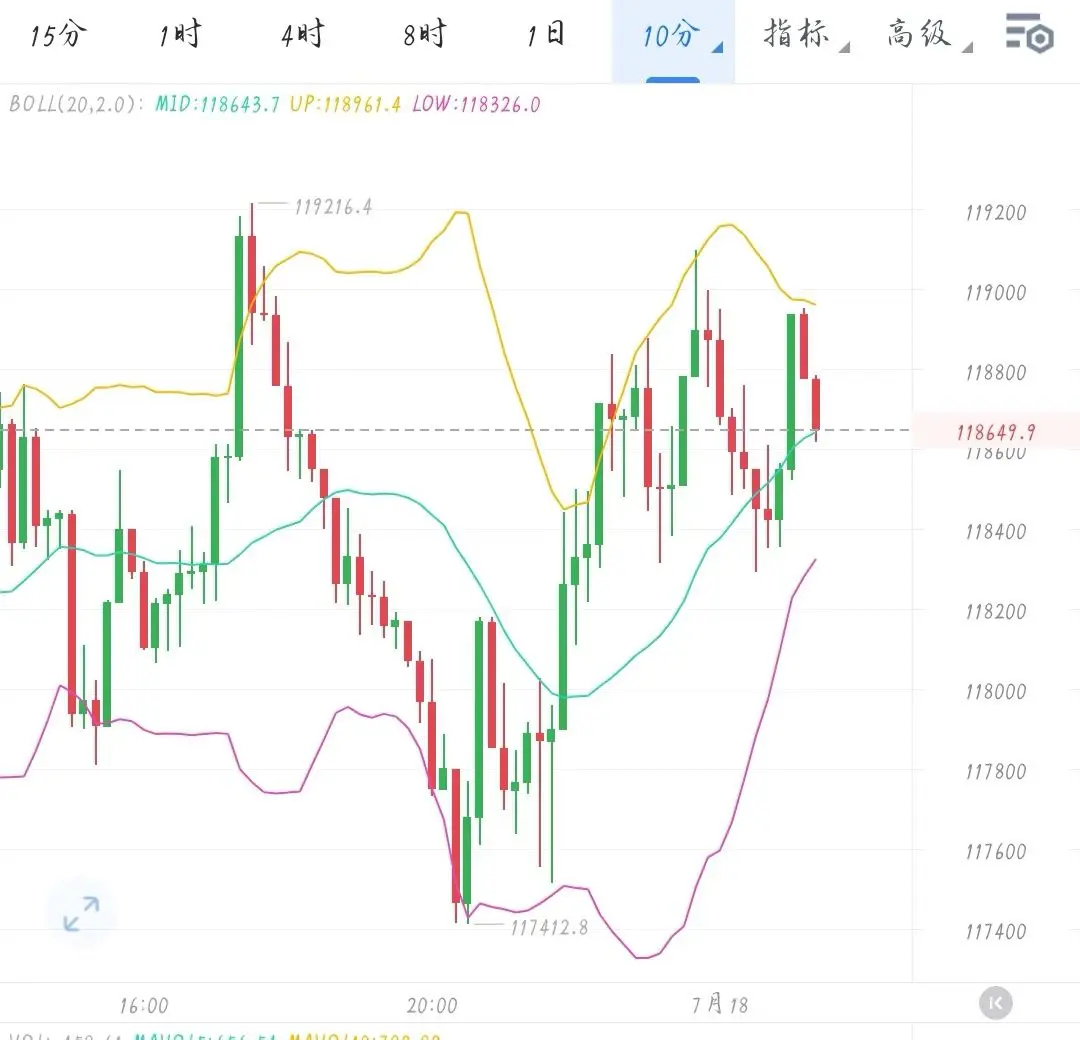Click the 119000 price axis label
Screen dimensions: 1080x1040
point(996,293)
